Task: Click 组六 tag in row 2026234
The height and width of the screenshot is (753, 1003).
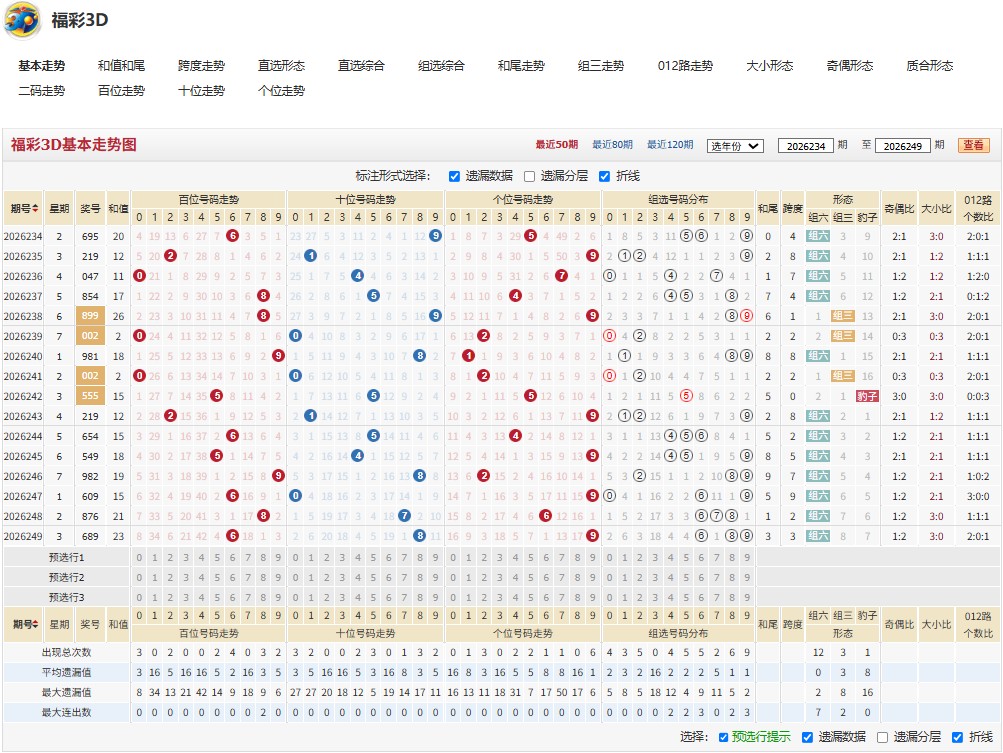Action: click(817, 236)
